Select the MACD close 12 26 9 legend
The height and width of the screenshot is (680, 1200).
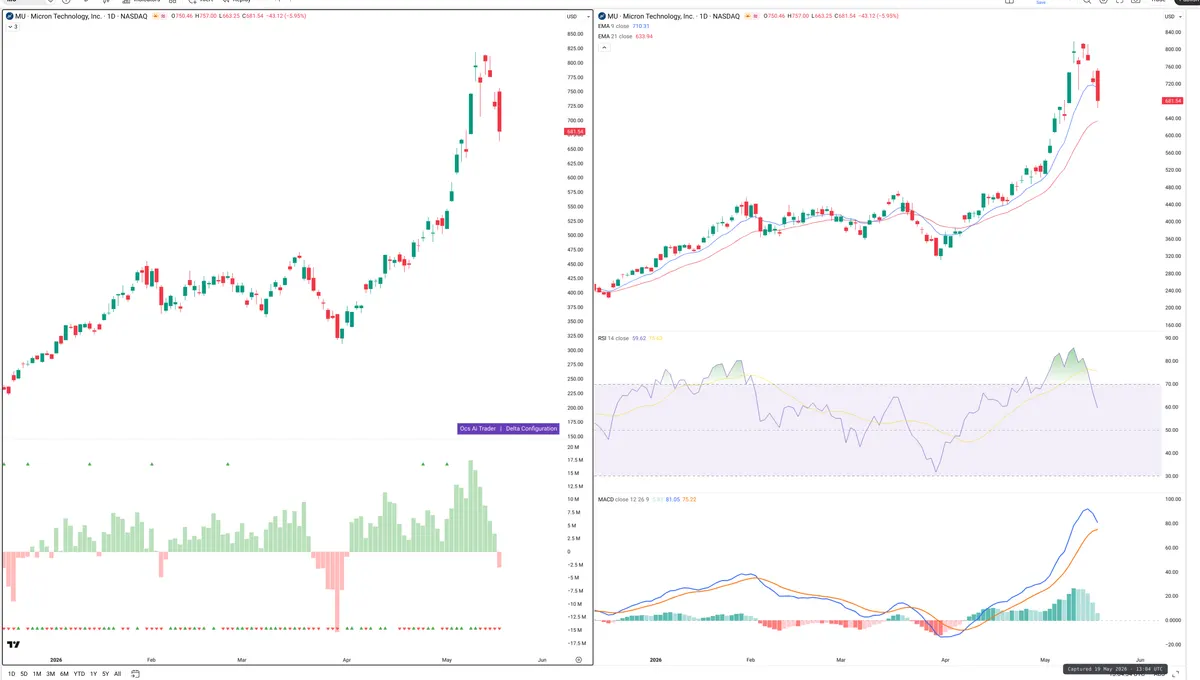(624, 498)
